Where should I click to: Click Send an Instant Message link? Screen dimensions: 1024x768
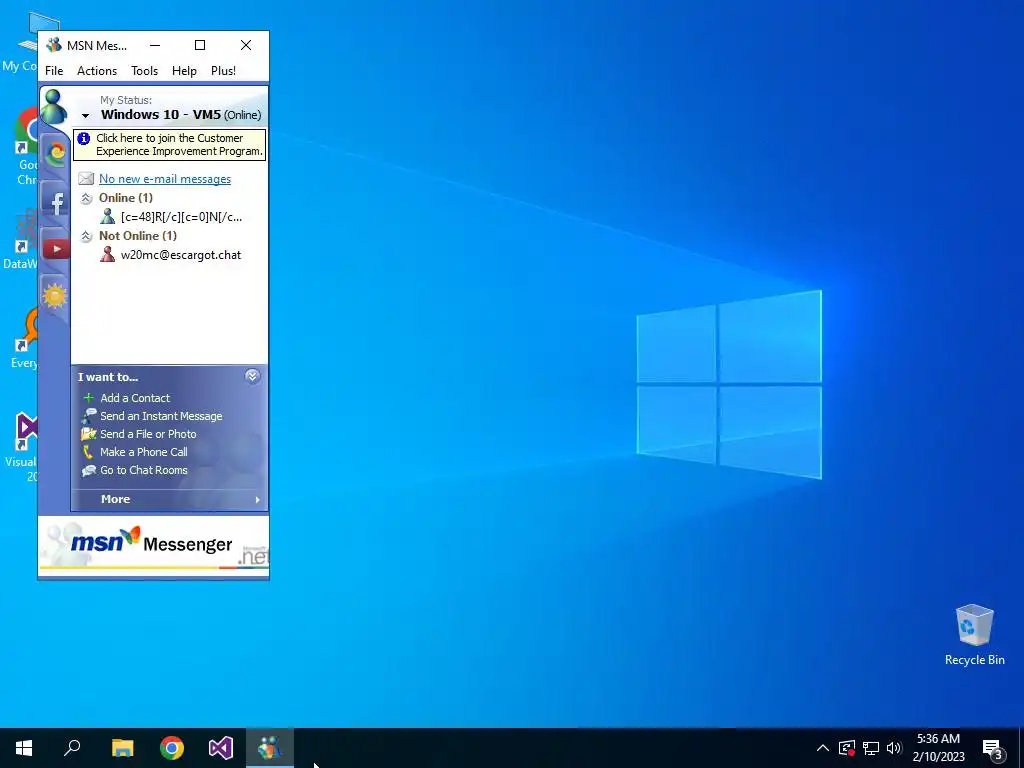(x=161, y=416)
